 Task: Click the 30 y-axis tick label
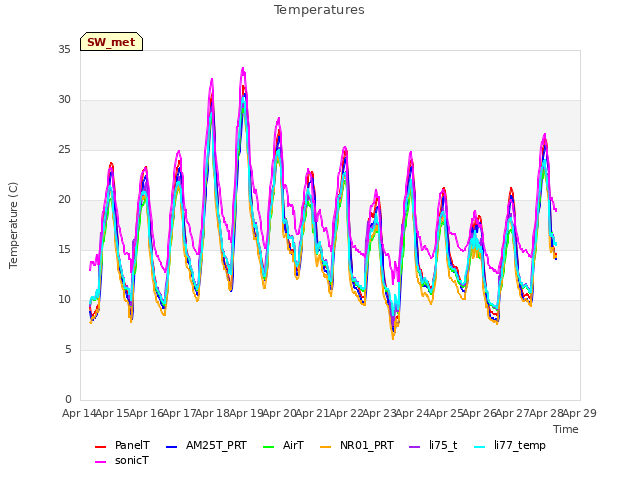tap(64, 100)
